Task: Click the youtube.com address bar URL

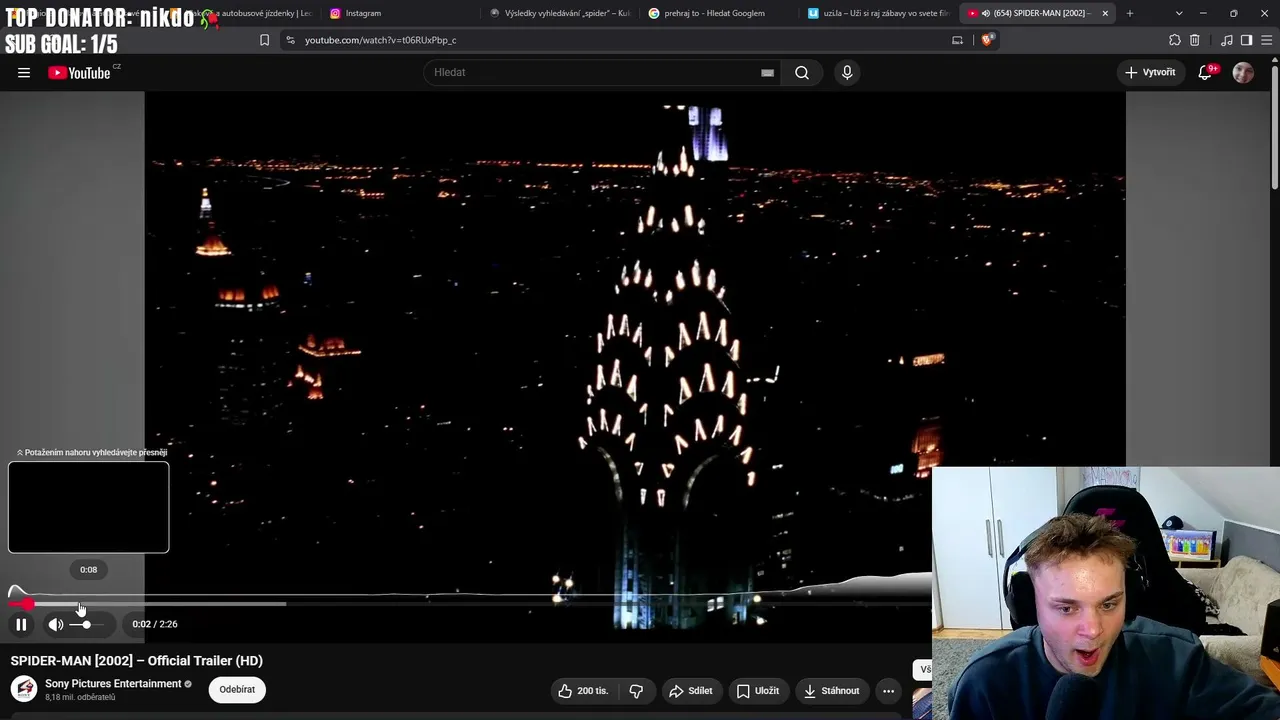Action: point(380,40)
